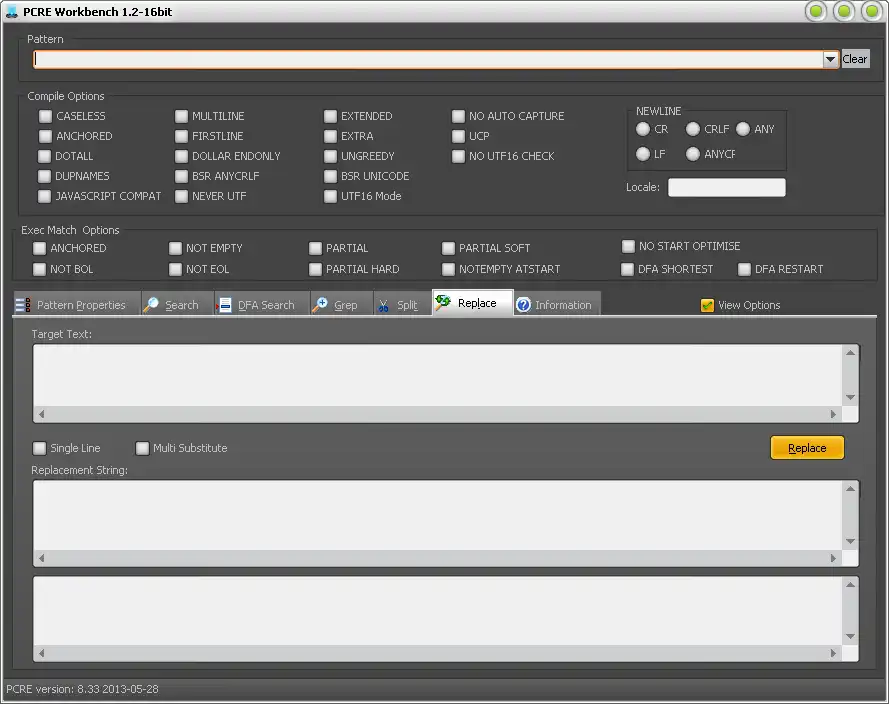This screenshot has width=889, height=704.
Task: Enable the MULTILINE compile option
Action: [181, 116]
